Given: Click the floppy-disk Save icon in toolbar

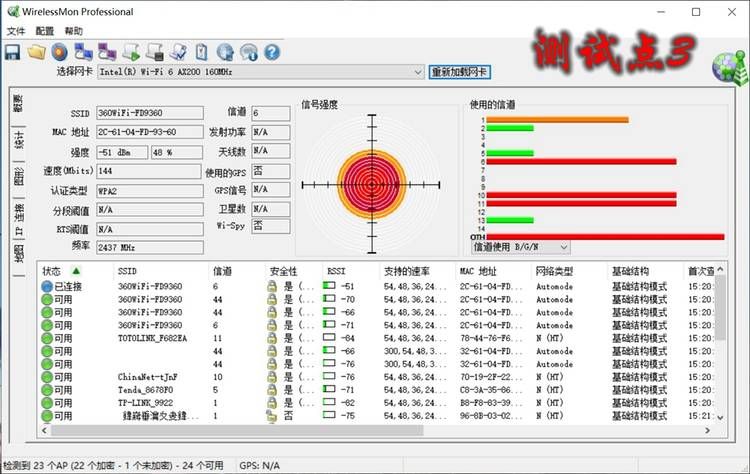Looking at the screenshot, I should 12,52.
